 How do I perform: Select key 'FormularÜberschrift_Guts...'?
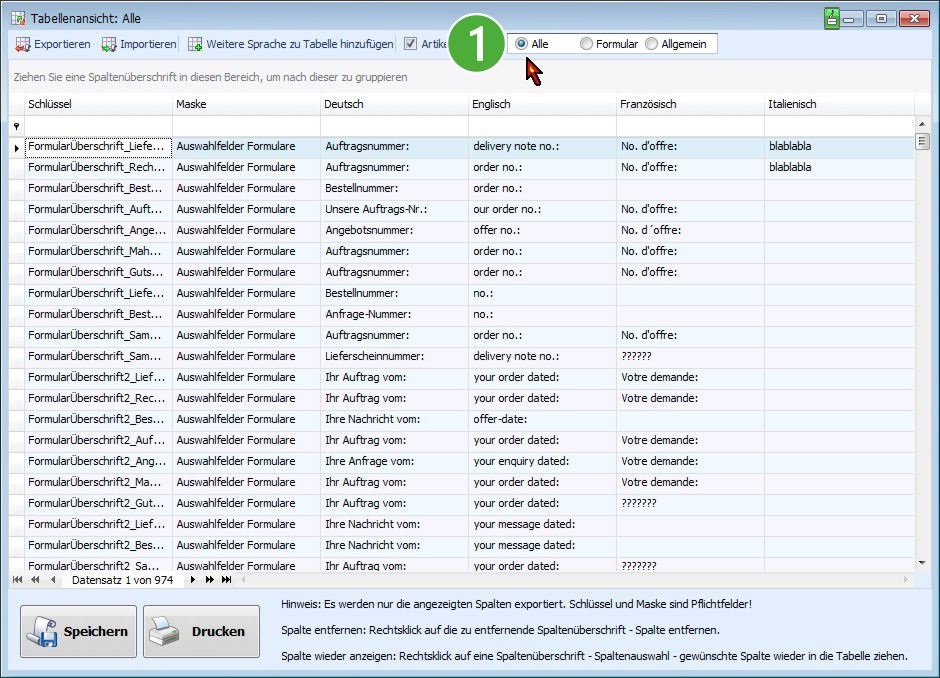point(98,272)
